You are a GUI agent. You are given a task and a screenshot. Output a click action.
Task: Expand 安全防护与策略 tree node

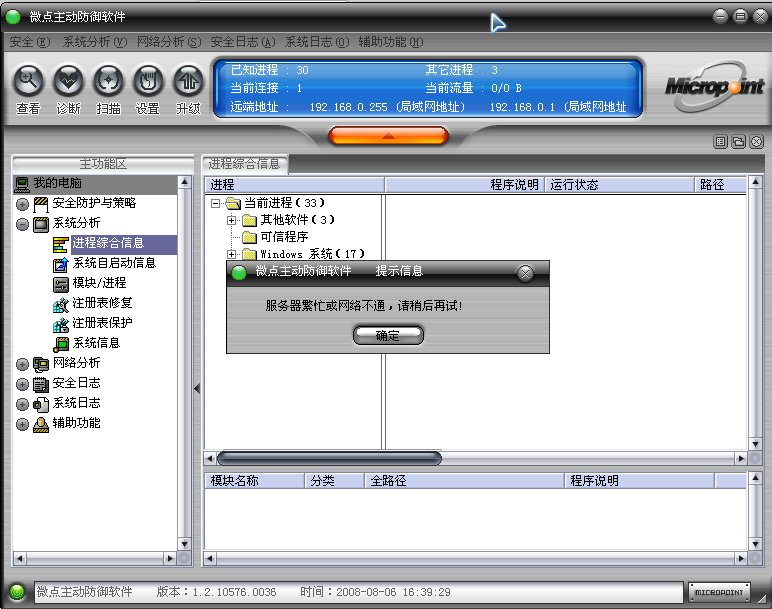(22, 204)
